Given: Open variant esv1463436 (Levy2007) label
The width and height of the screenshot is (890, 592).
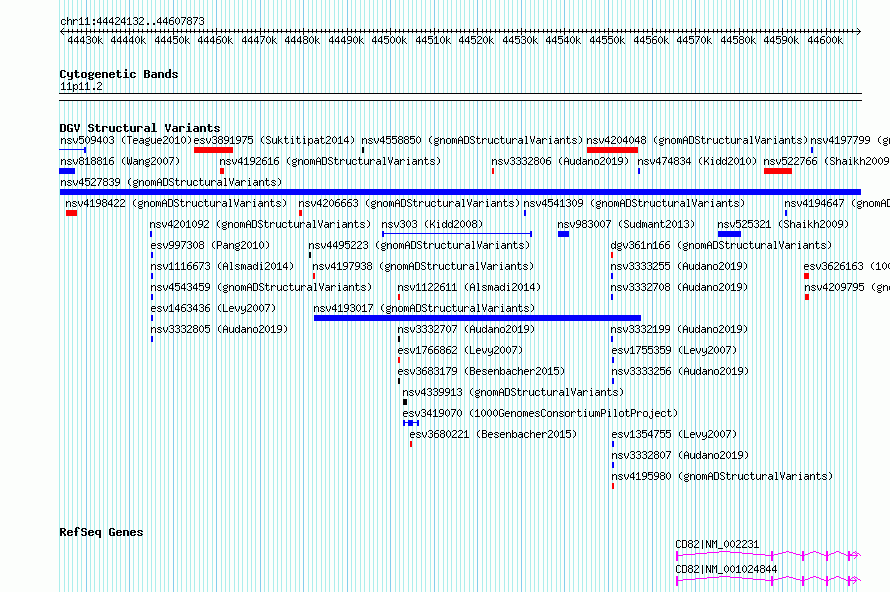Looking at the screenshot, I should pos(213,308).
